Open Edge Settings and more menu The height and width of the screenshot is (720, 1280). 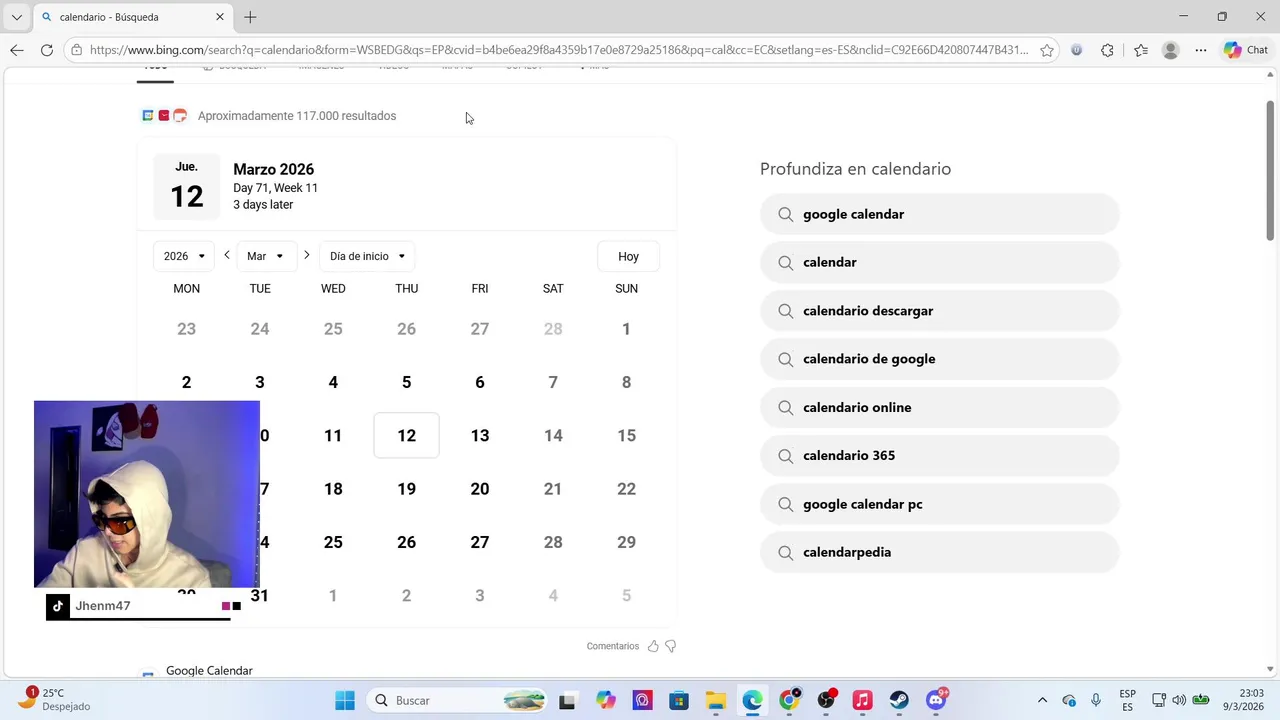point(1201,50)
